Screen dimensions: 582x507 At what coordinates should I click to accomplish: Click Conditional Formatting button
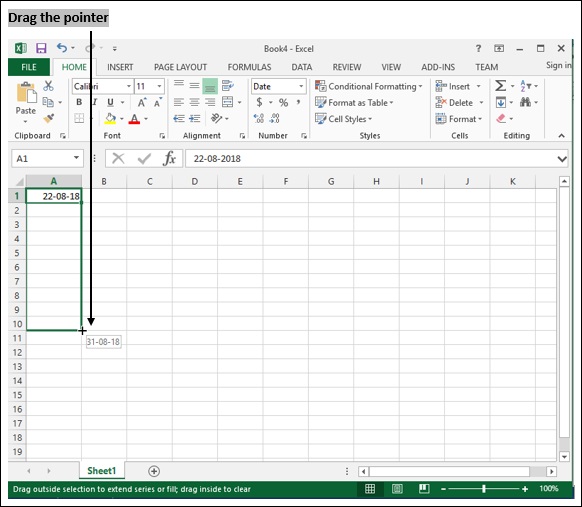[x=369, y=86]
